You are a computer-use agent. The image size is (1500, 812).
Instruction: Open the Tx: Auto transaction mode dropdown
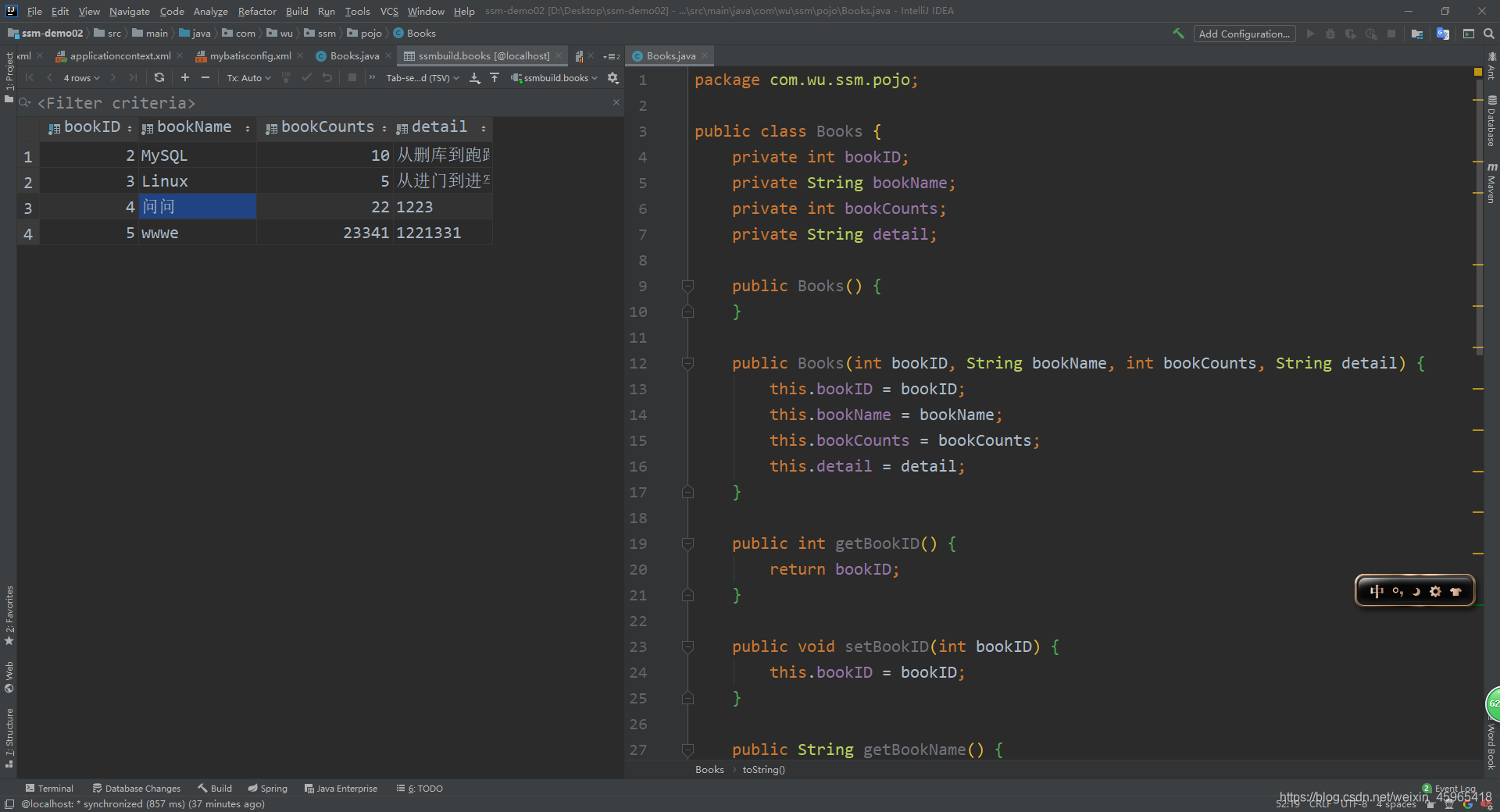248,77
